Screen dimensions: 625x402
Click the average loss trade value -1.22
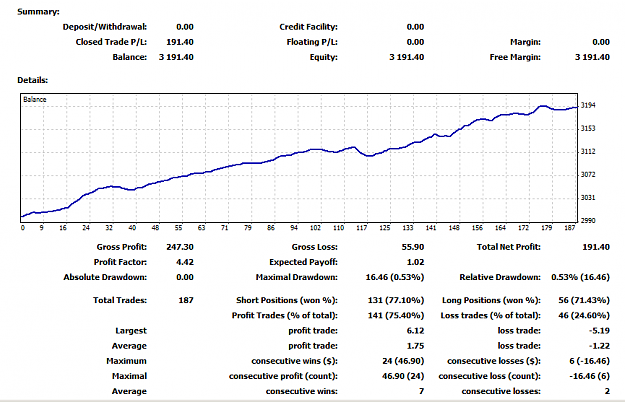click(599, 345)
